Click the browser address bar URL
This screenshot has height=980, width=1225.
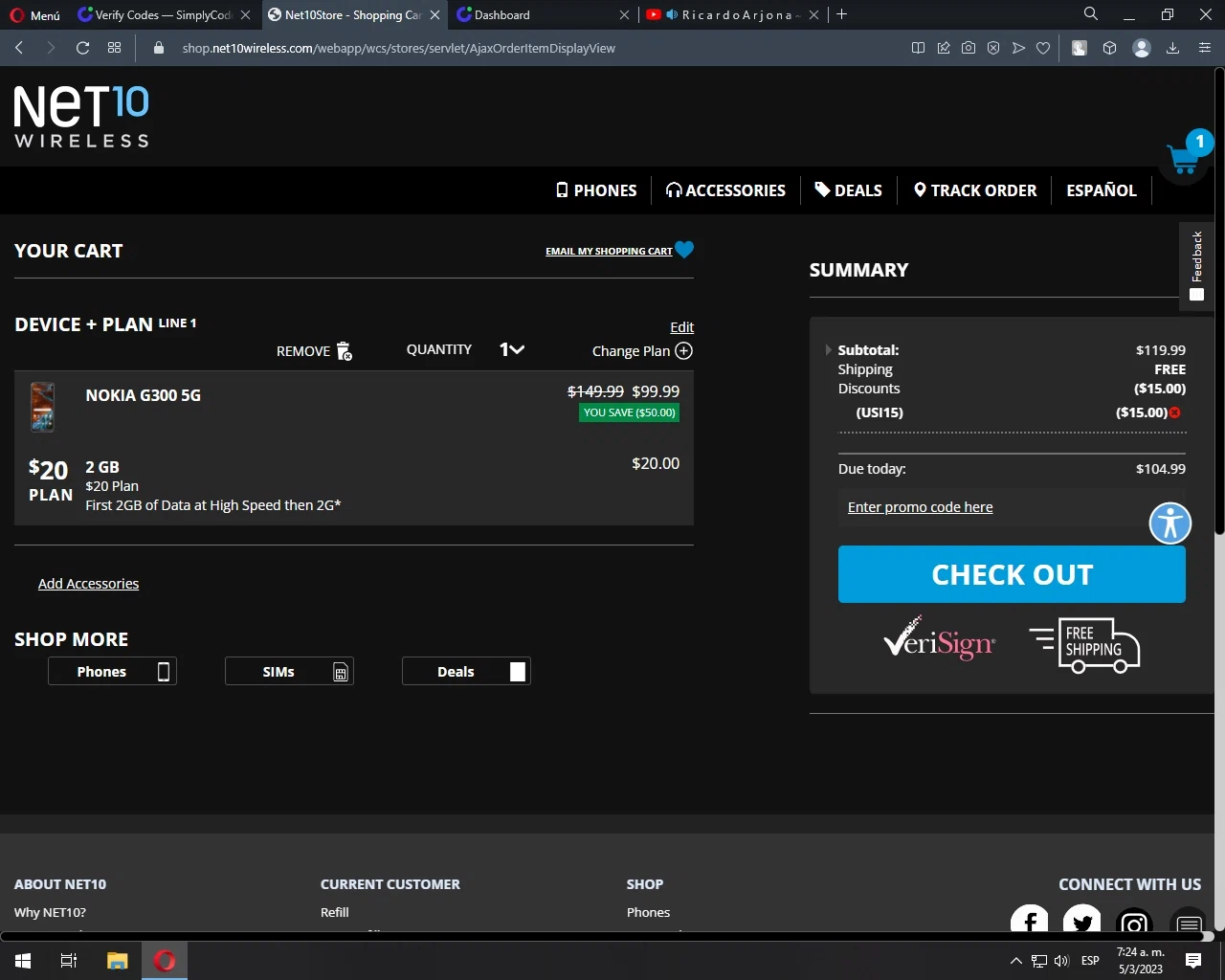click(x=398, y=48)
